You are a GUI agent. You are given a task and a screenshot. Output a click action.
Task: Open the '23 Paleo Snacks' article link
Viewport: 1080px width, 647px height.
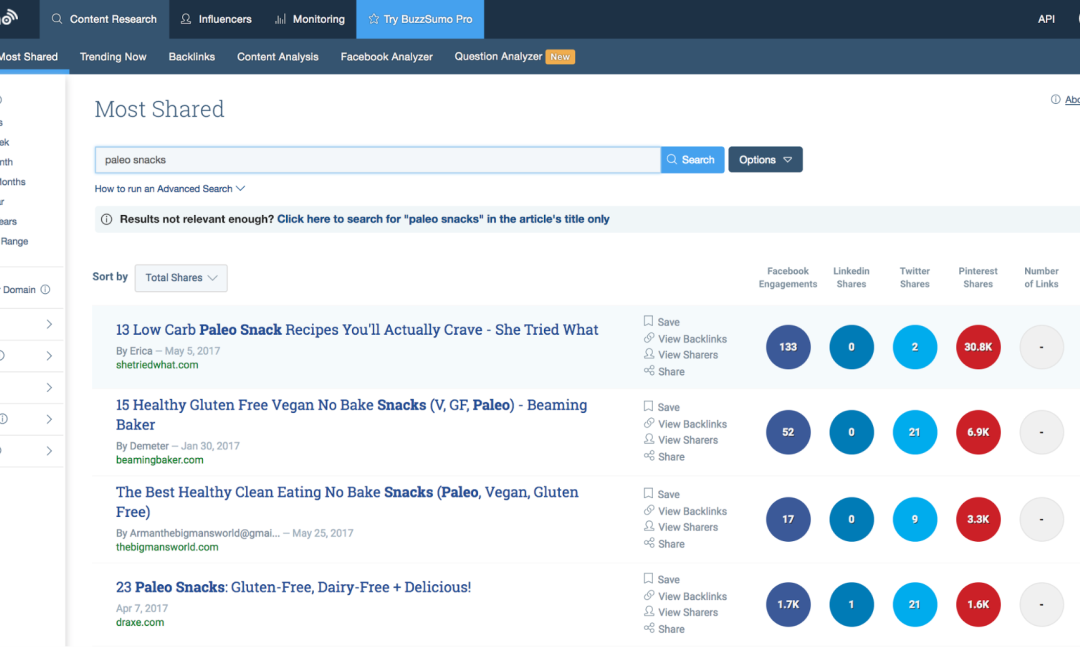click(293, 587)
